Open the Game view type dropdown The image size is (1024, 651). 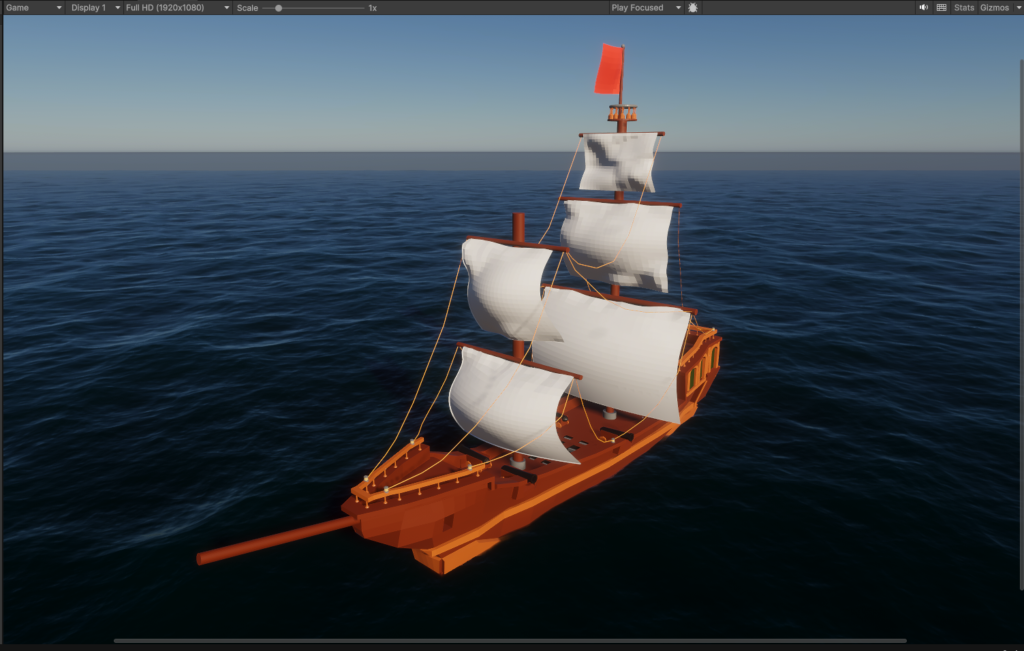click(33, 7)
